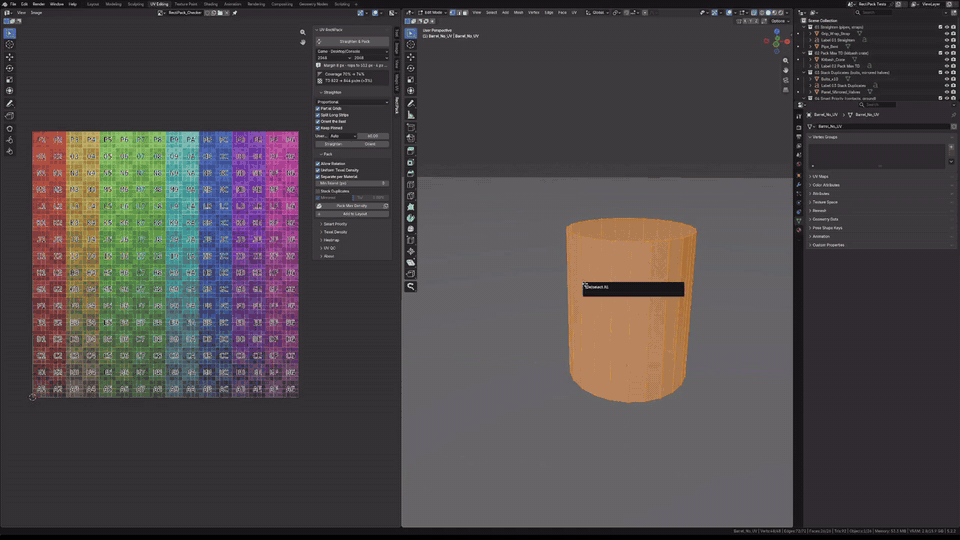960x540 pixels.
Task: Select the Extrude Region tool
Action: tap(411, 151)
